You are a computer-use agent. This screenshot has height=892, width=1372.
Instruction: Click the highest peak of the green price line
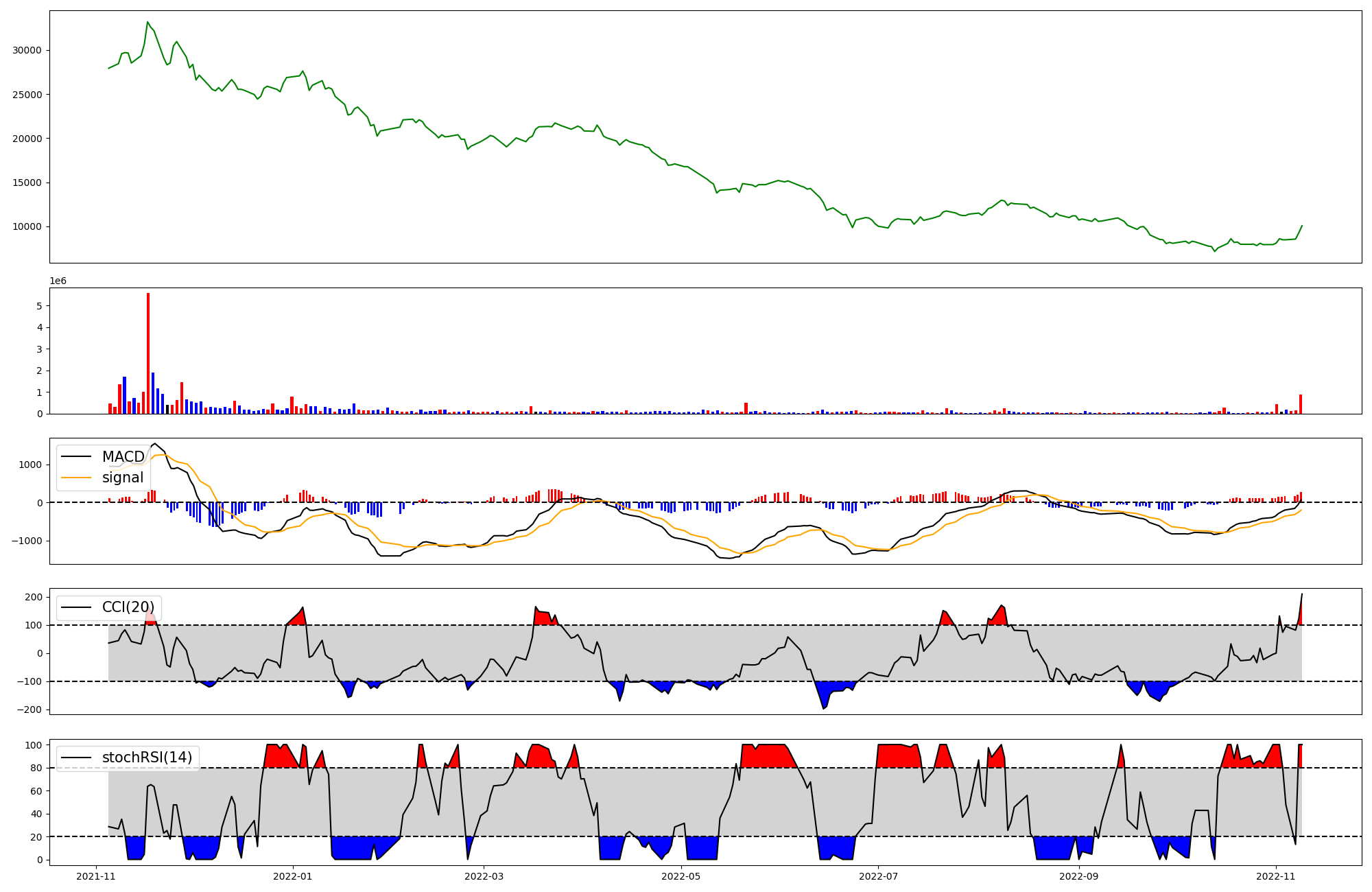(x=147, y=23)
